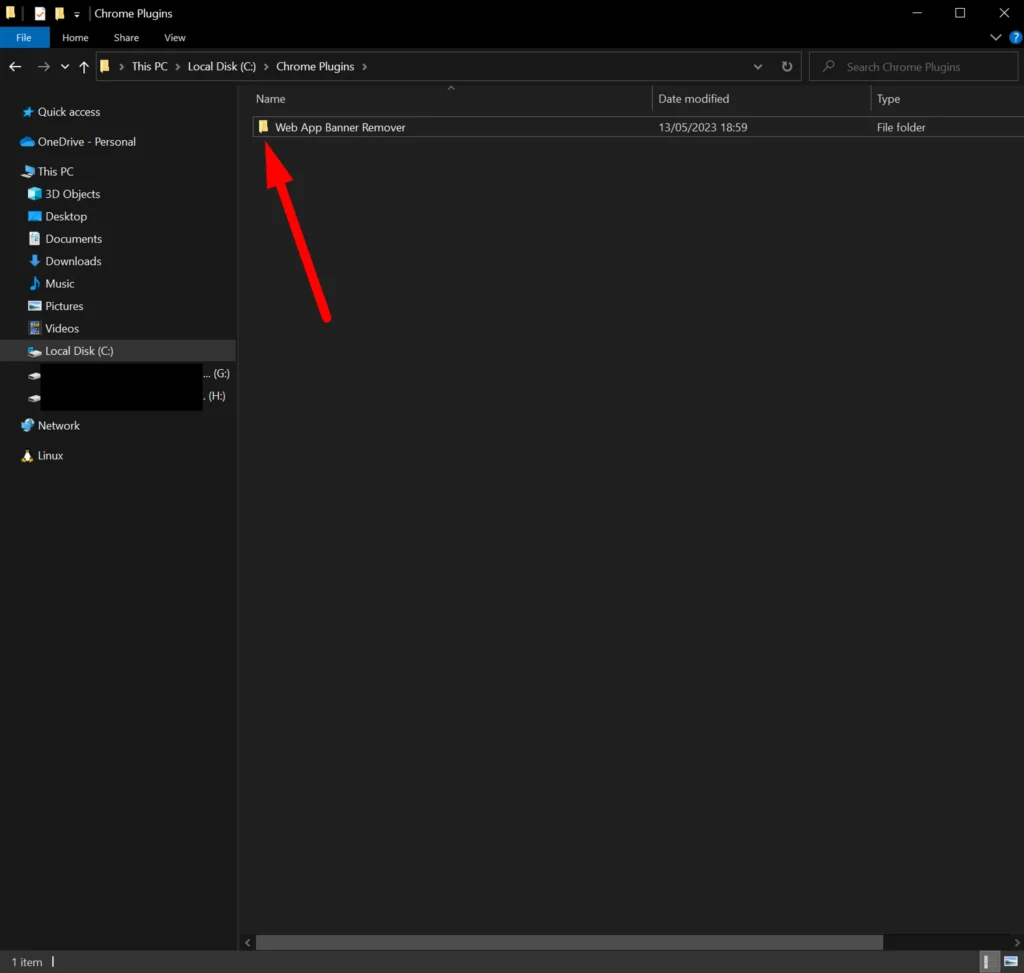This screenshot has height=973, width=1024.
Task: Switch to details view in status bar
Action: [988, 961]
